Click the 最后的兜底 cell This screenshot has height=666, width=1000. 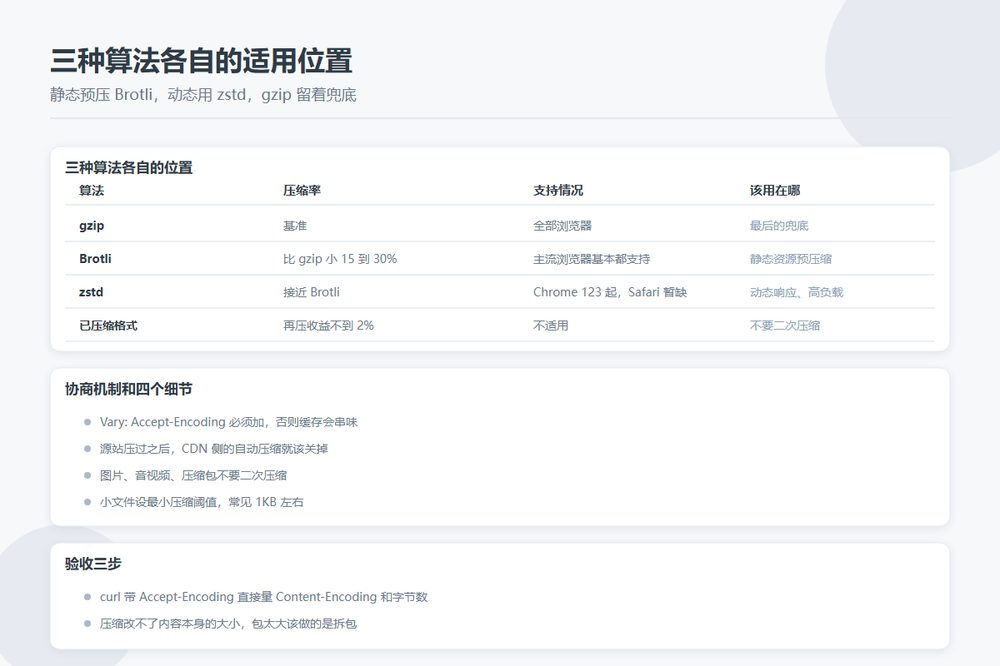coord(779,225)
